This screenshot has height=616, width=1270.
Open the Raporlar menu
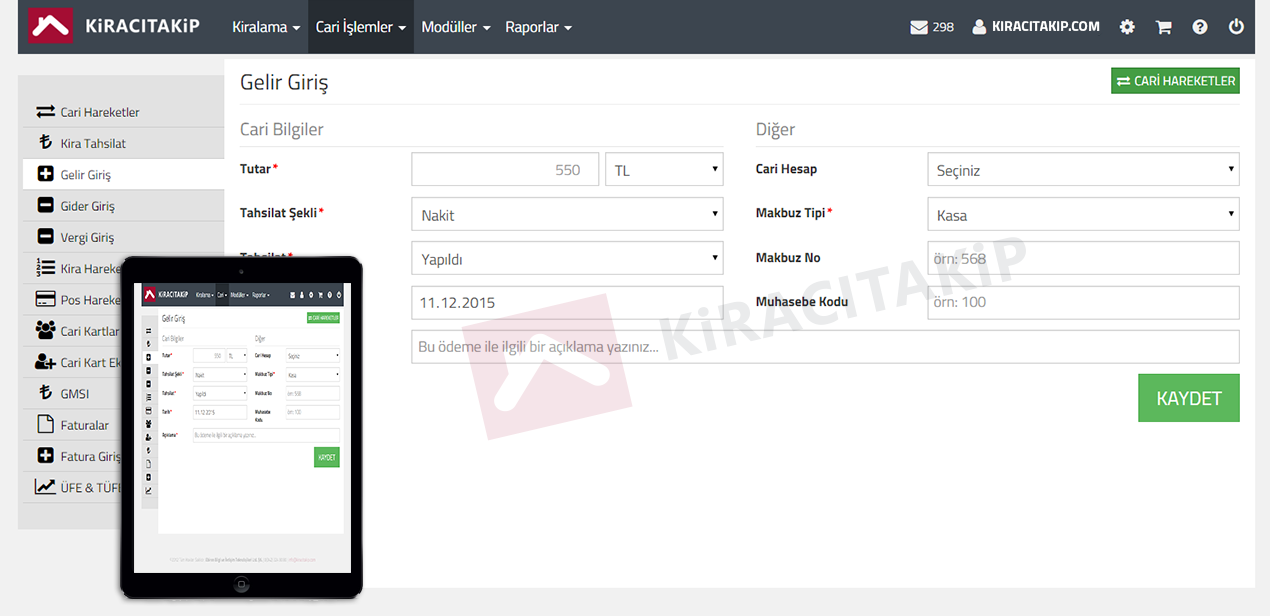click(x=538, y=27)
